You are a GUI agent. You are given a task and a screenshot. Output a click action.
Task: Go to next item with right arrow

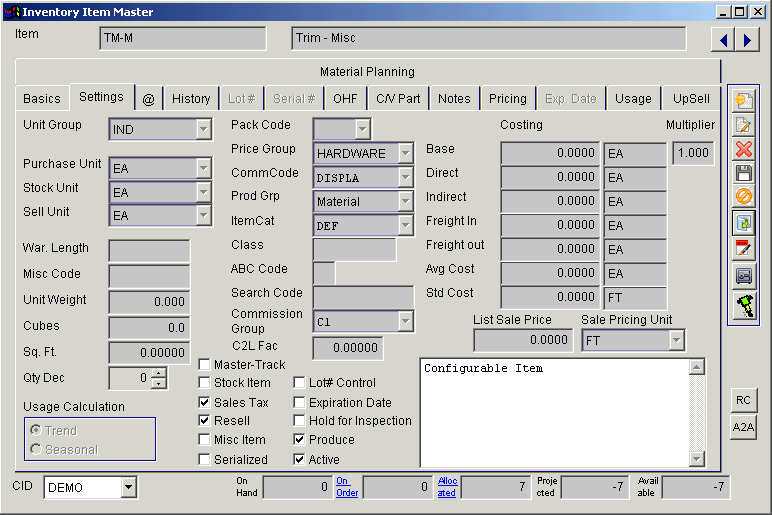746,39
